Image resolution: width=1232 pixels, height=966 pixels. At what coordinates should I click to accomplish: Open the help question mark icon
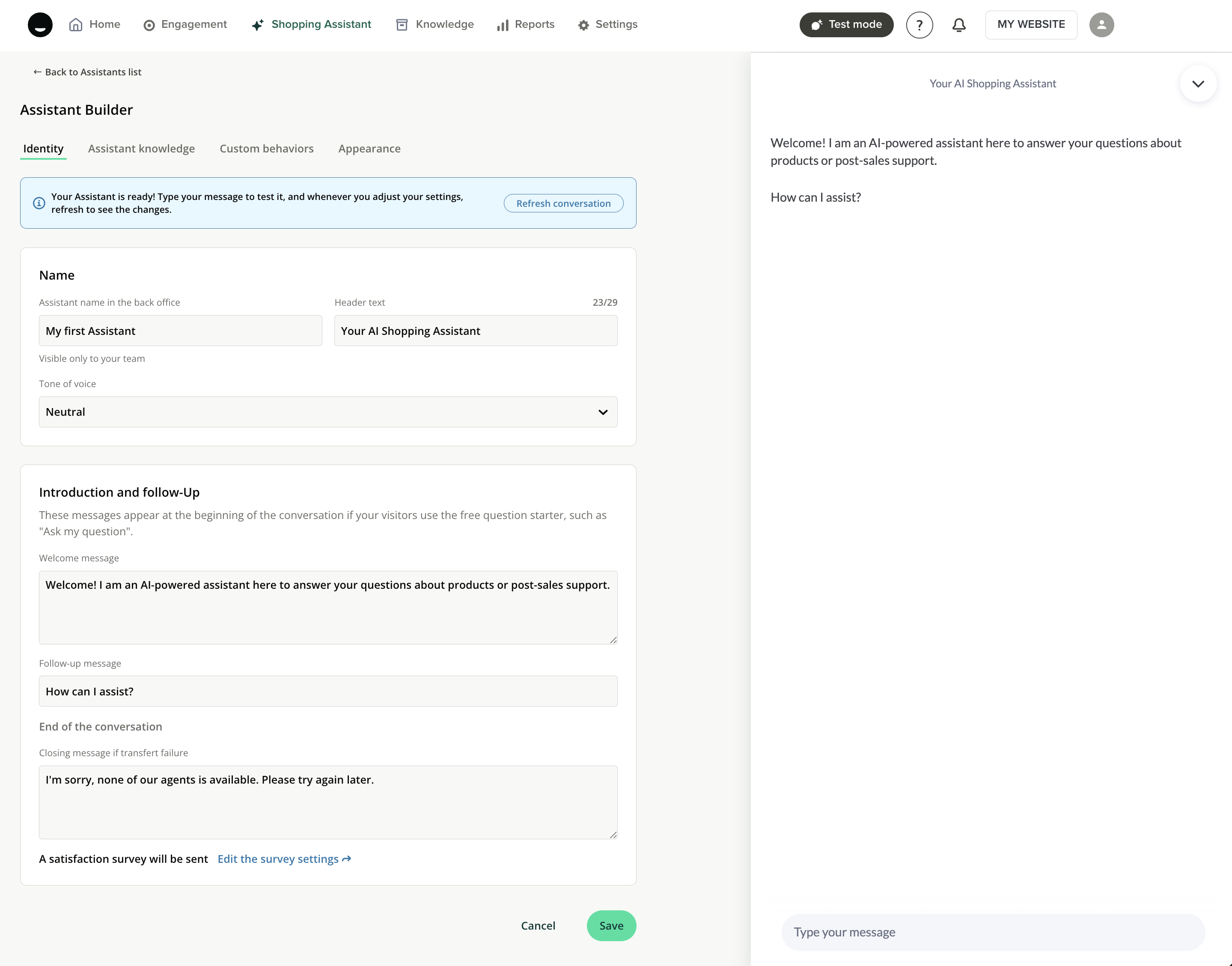point(920,25)
